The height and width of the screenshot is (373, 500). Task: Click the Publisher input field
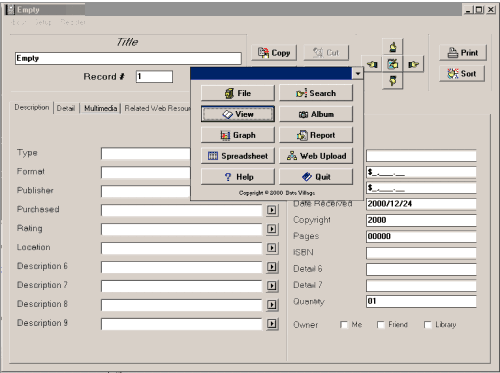146,191
